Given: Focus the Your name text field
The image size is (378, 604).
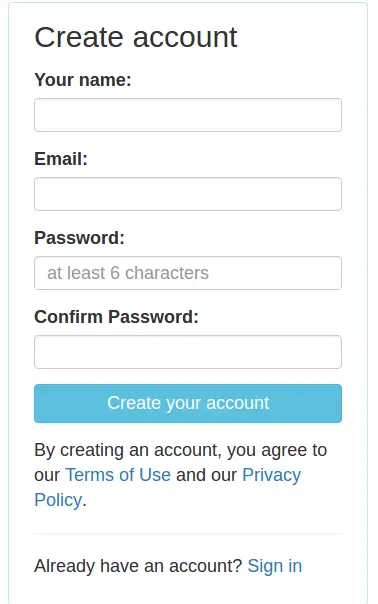Looking at the screenshot, I should (188, 115).
